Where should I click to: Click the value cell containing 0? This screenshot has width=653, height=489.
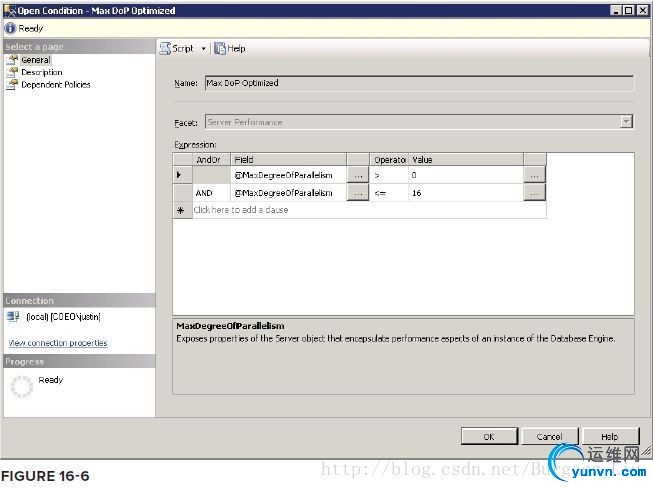(x=466, y=175)
